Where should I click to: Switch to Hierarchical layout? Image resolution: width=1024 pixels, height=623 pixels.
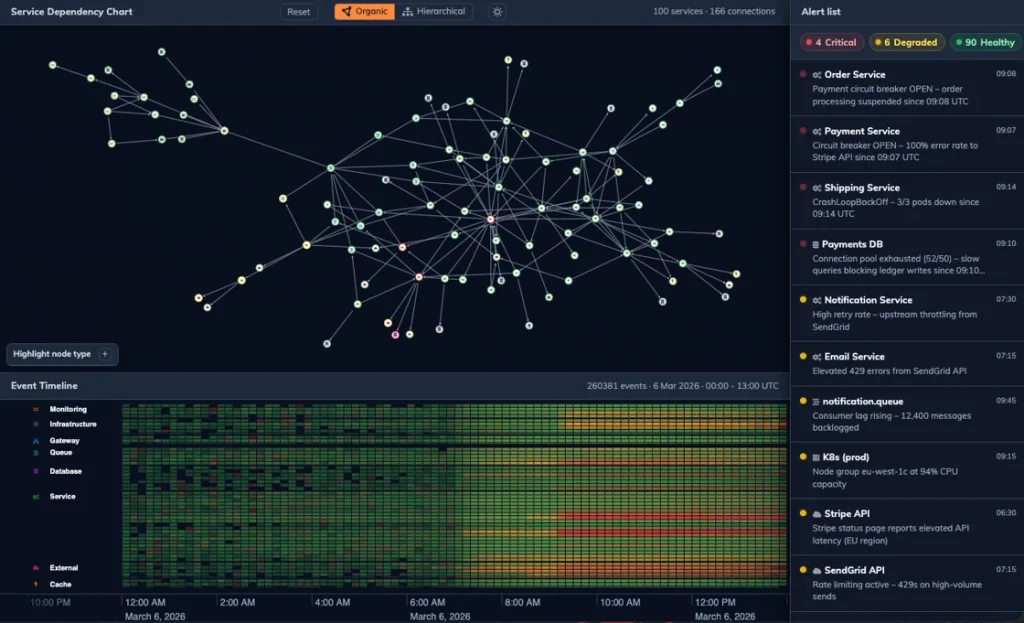click(x=434, y=11)
